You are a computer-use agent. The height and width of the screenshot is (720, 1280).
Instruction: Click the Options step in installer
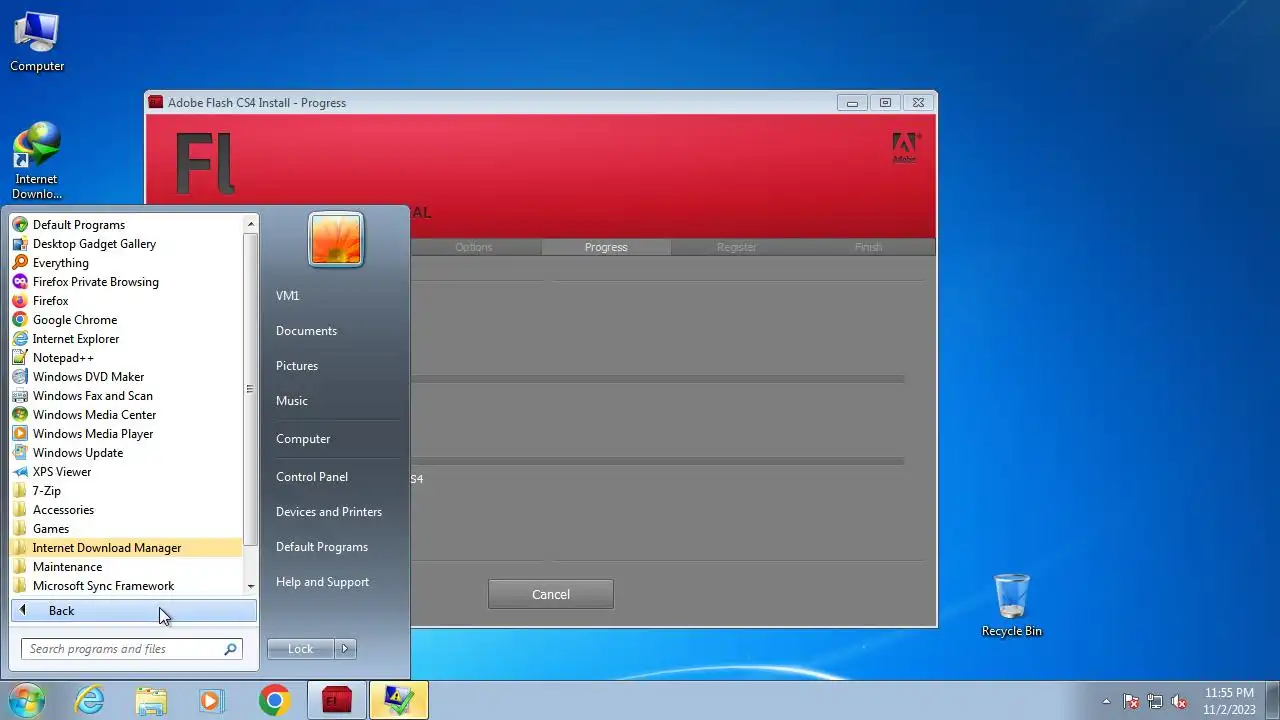(x=474, y=247)
